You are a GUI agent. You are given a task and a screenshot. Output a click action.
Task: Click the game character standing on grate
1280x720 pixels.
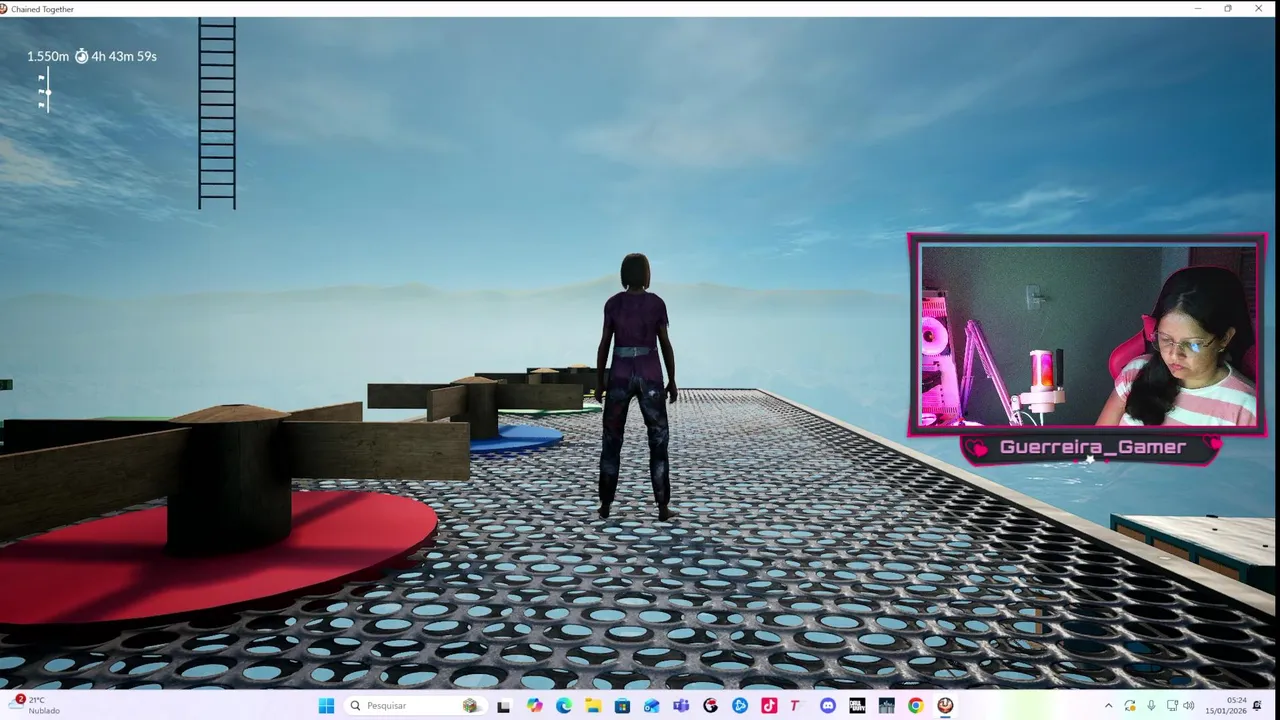[x=636, y=386]
